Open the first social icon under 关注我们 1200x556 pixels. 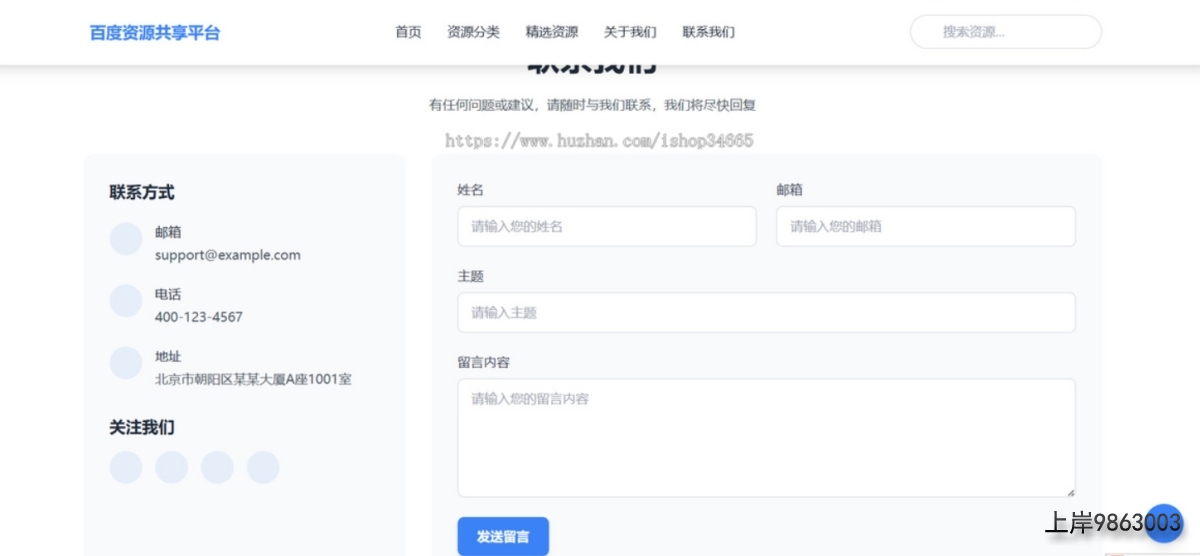tap(126, 467)
